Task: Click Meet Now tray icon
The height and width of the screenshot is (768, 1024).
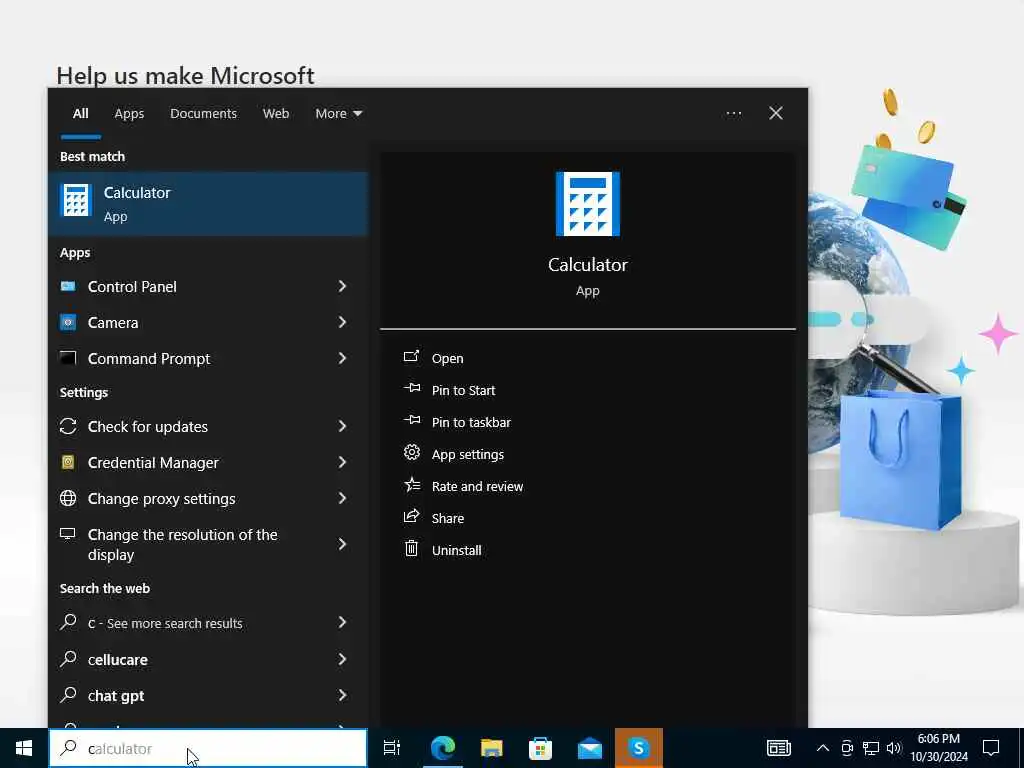Action: pyautogui.click(x=847, y=748)
